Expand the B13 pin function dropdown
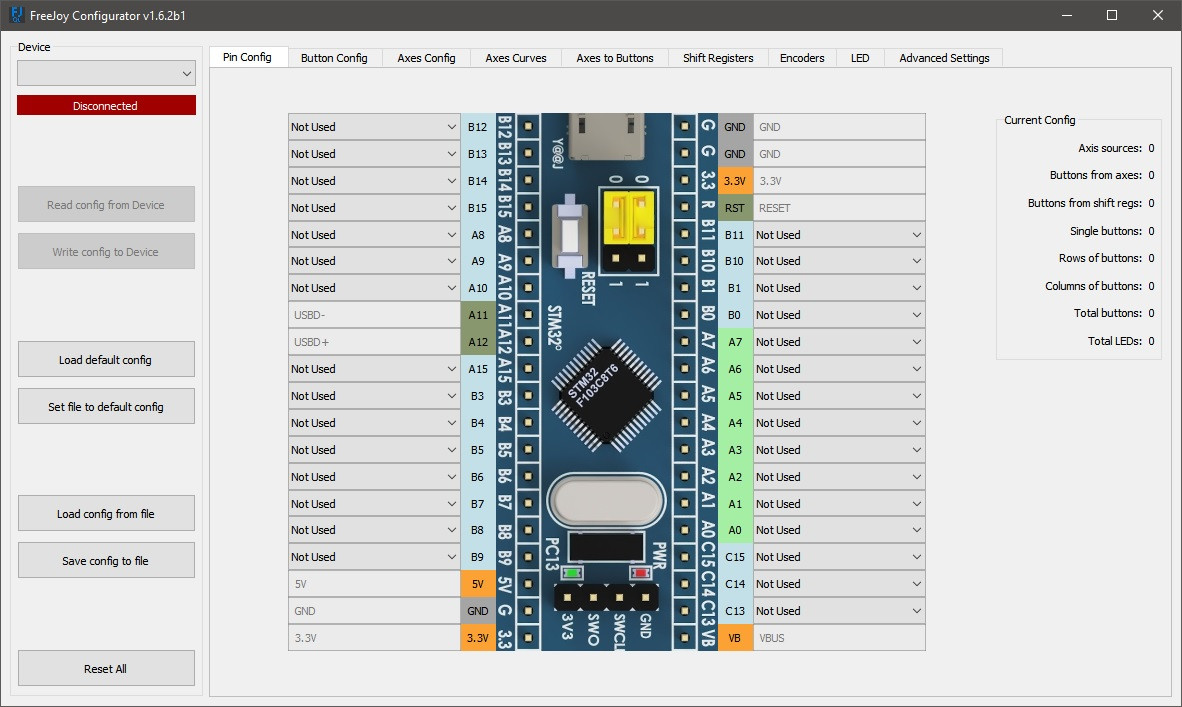 tap(374, 154)
